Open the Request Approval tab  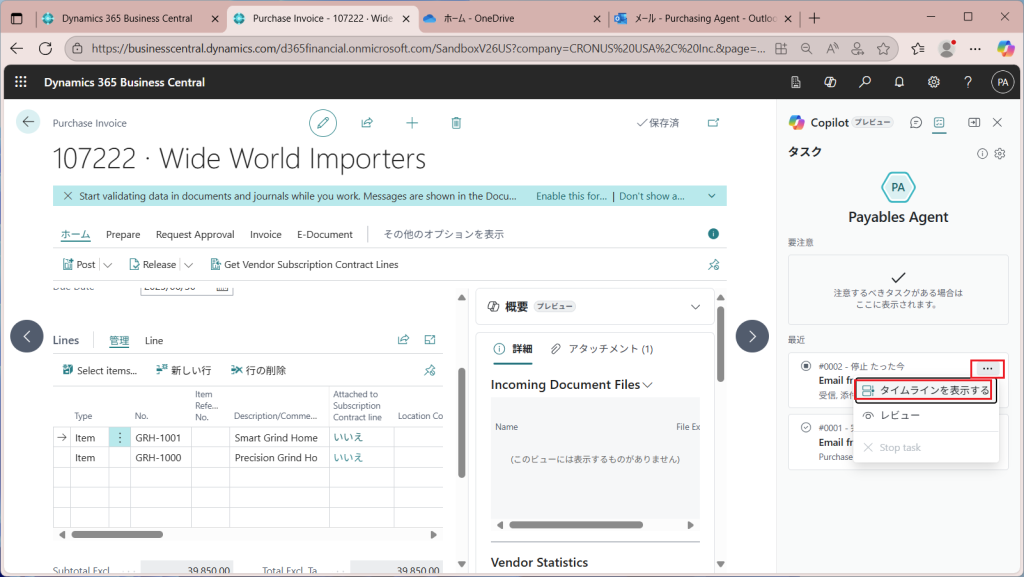(195, 234)
